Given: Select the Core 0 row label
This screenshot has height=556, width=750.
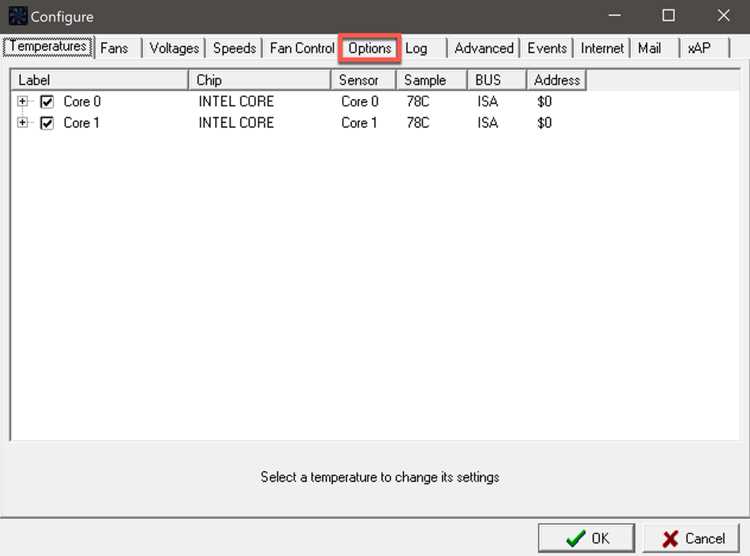Looking at the screenshot, I should click(82, 101).
